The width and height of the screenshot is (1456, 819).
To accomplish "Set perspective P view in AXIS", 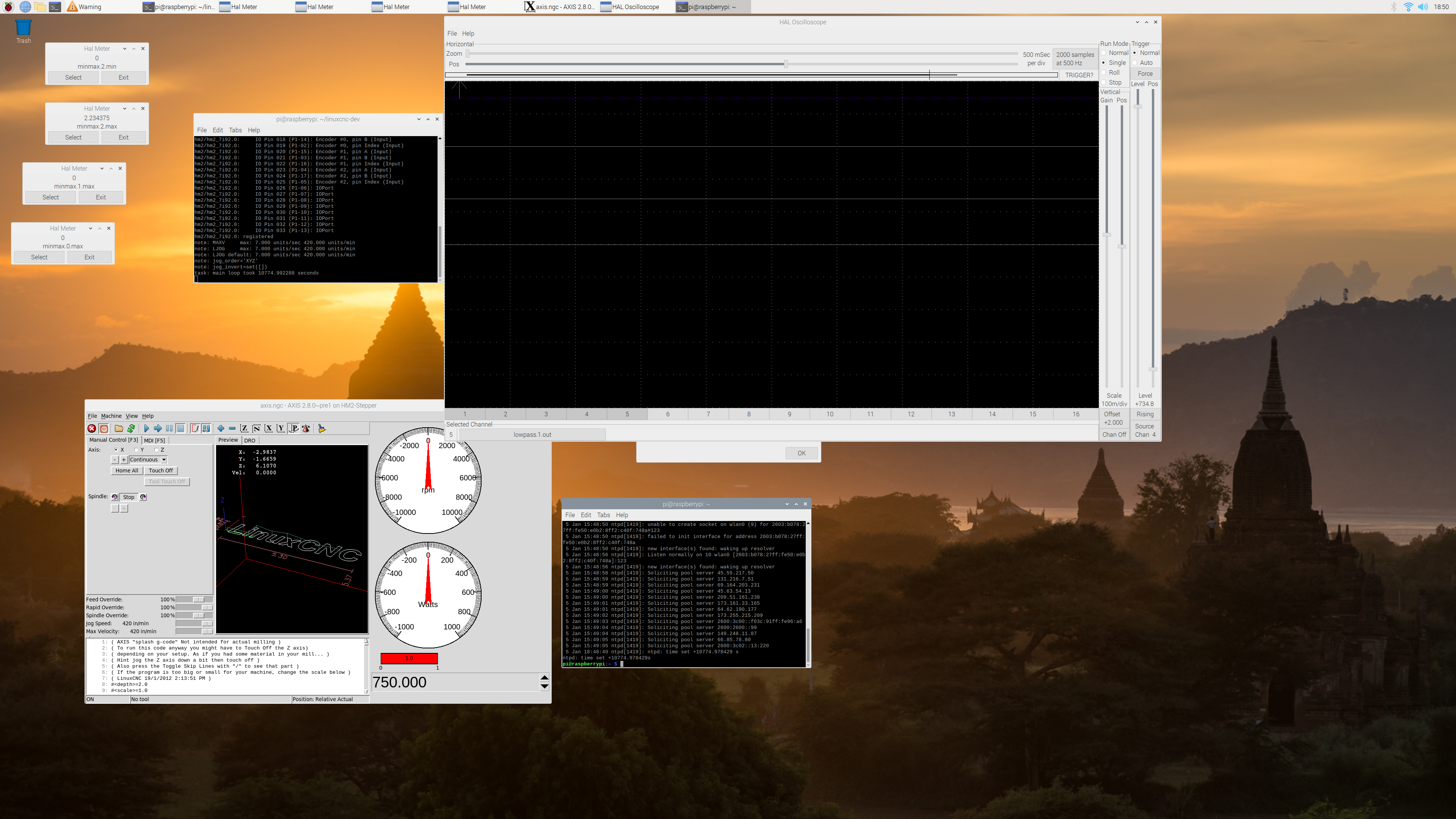I will (x=293, y=428).
